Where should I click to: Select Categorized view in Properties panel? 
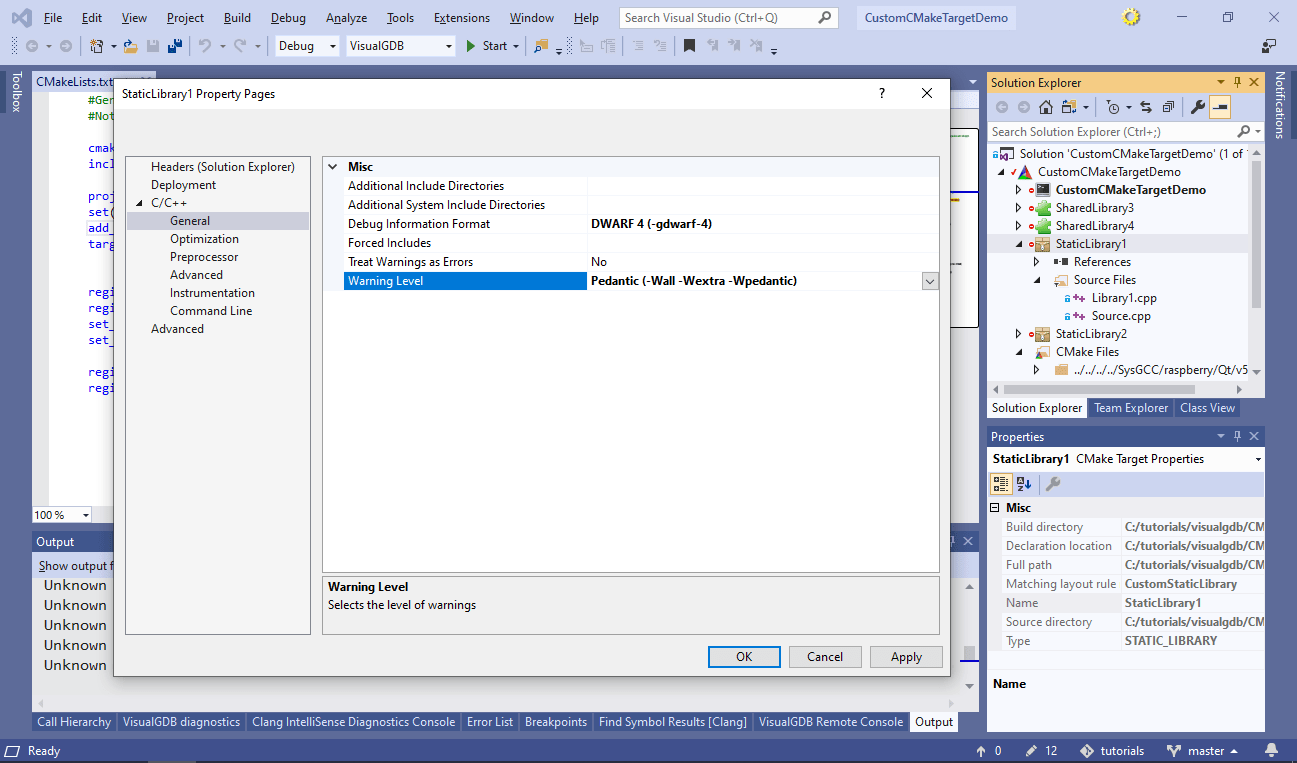pos(1000,484)
